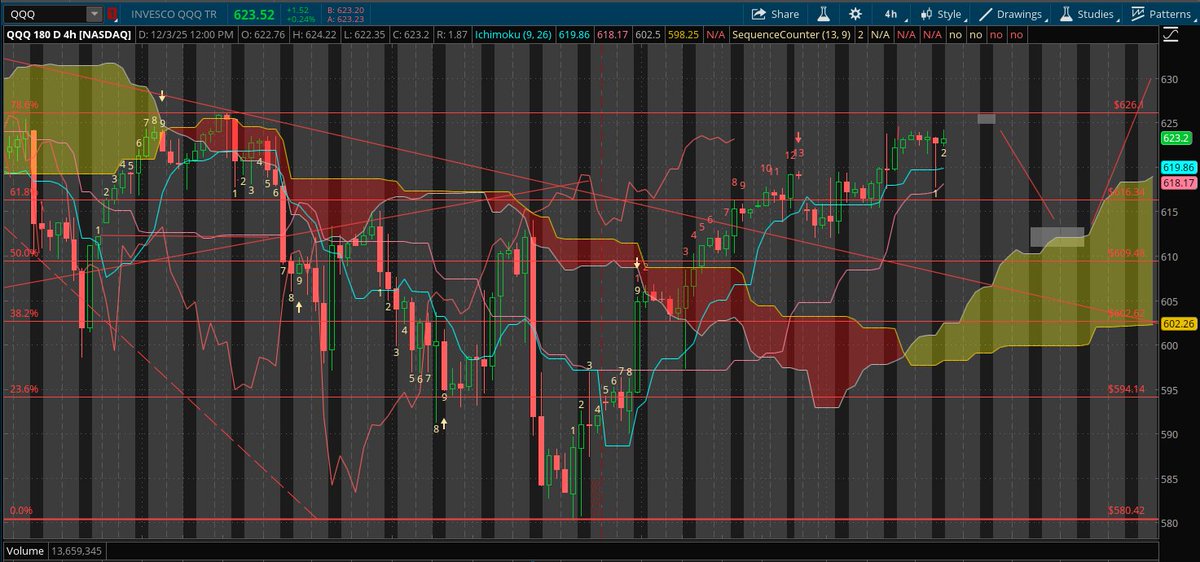
Task: Click the Volume panel label
Action: tap(26, 550)
